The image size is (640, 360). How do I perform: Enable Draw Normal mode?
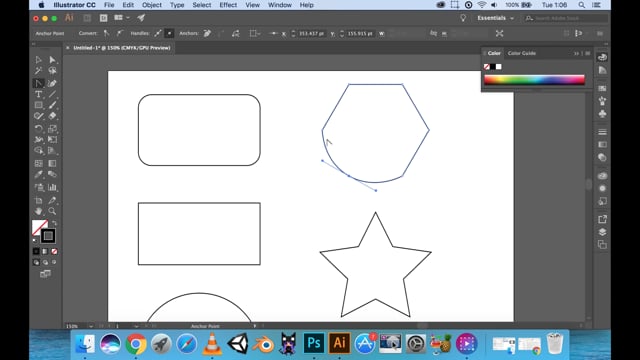coord(36,262)
